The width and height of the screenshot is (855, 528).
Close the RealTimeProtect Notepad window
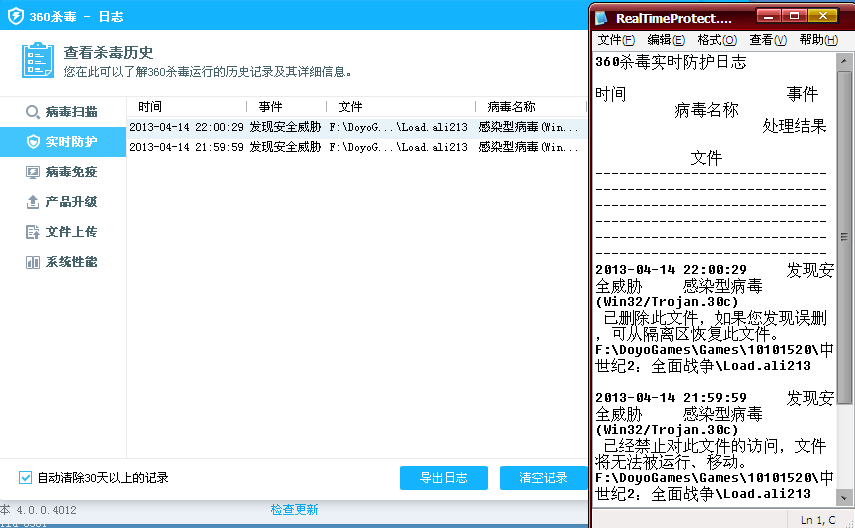(x=822, y=16)
